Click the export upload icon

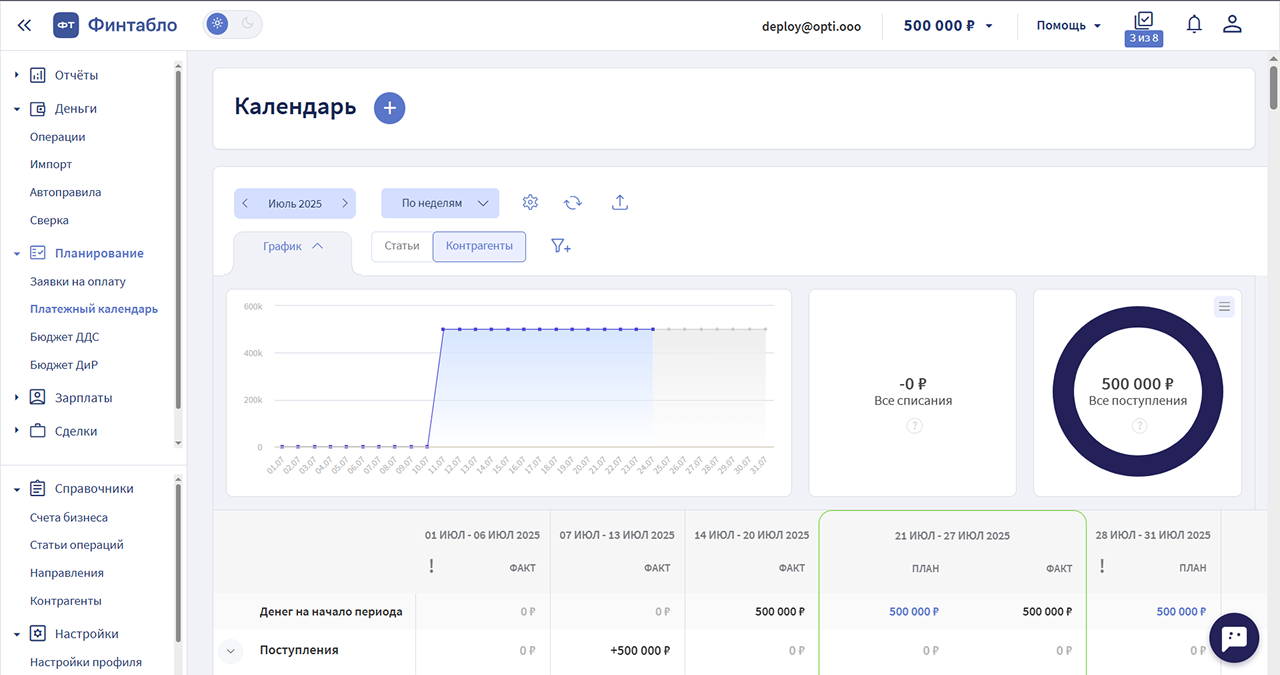[x=620, y=203]
